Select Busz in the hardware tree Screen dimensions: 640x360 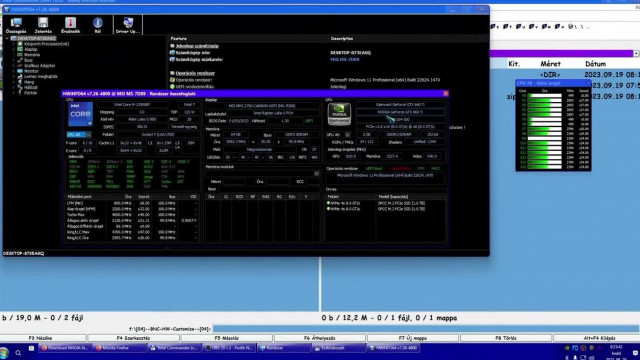[x=29, y=60]
